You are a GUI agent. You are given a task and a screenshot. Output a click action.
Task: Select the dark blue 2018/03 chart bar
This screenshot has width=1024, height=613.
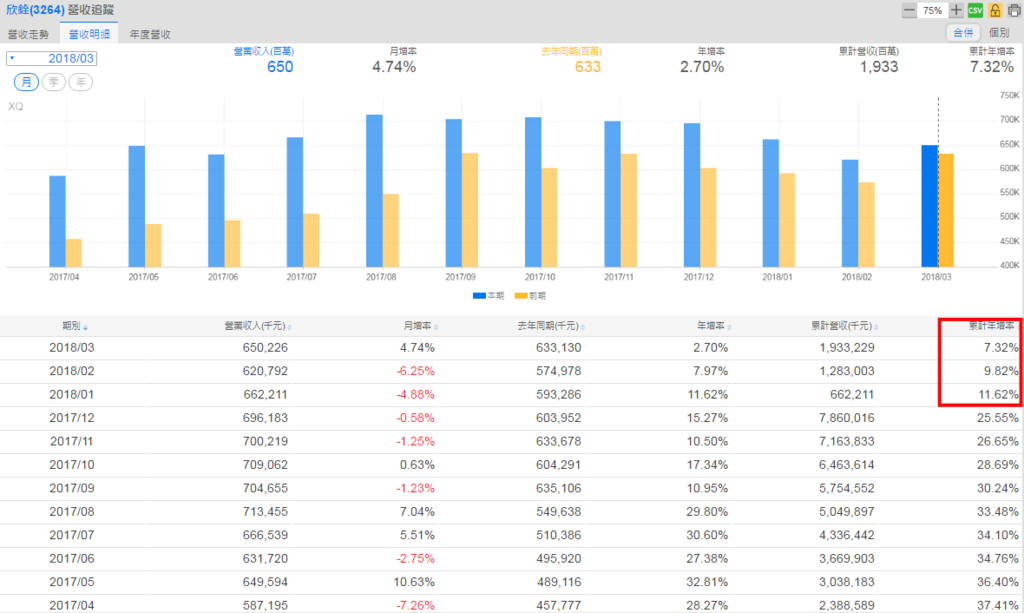[929, 206]
